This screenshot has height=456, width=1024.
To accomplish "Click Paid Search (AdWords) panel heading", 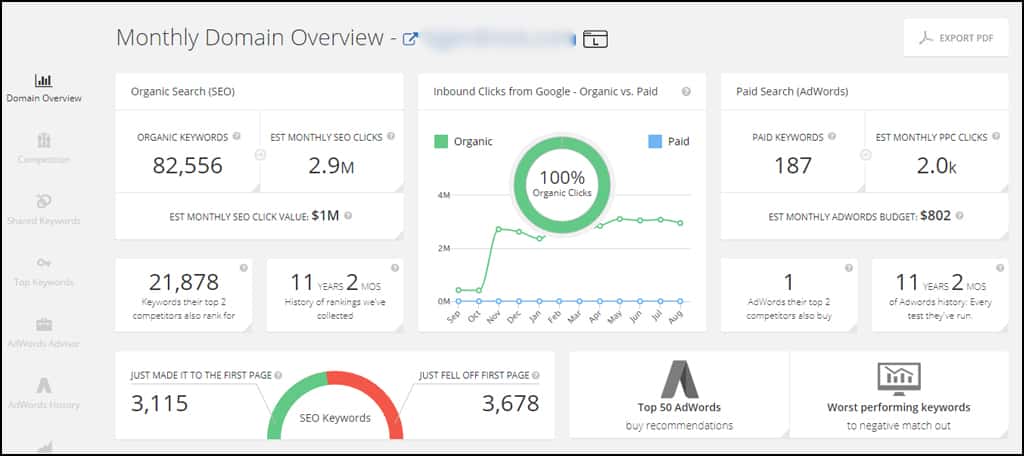I will tap(792, 92).
